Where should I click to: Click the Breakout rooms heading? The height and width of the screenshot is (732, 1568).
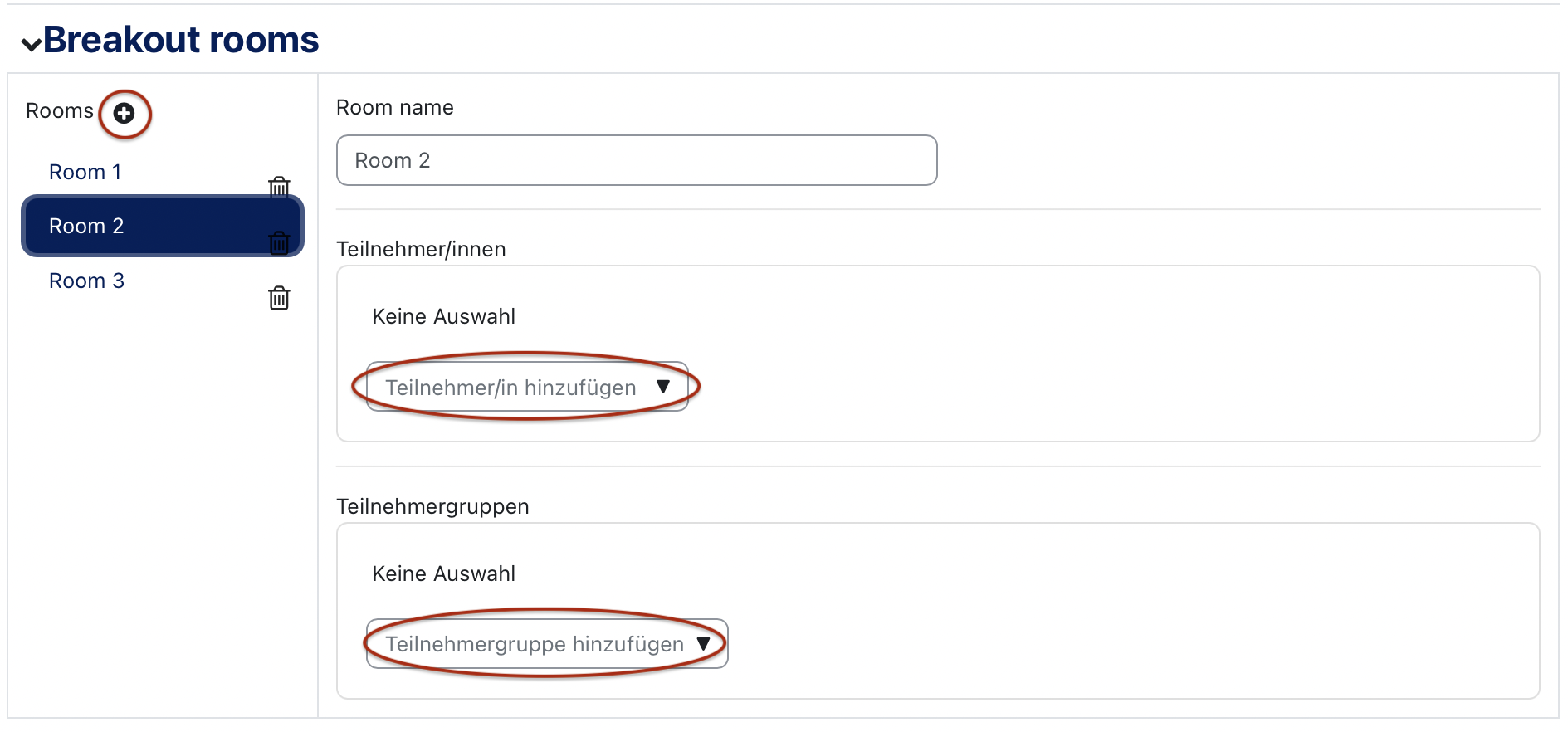click(x=181, y=40)
